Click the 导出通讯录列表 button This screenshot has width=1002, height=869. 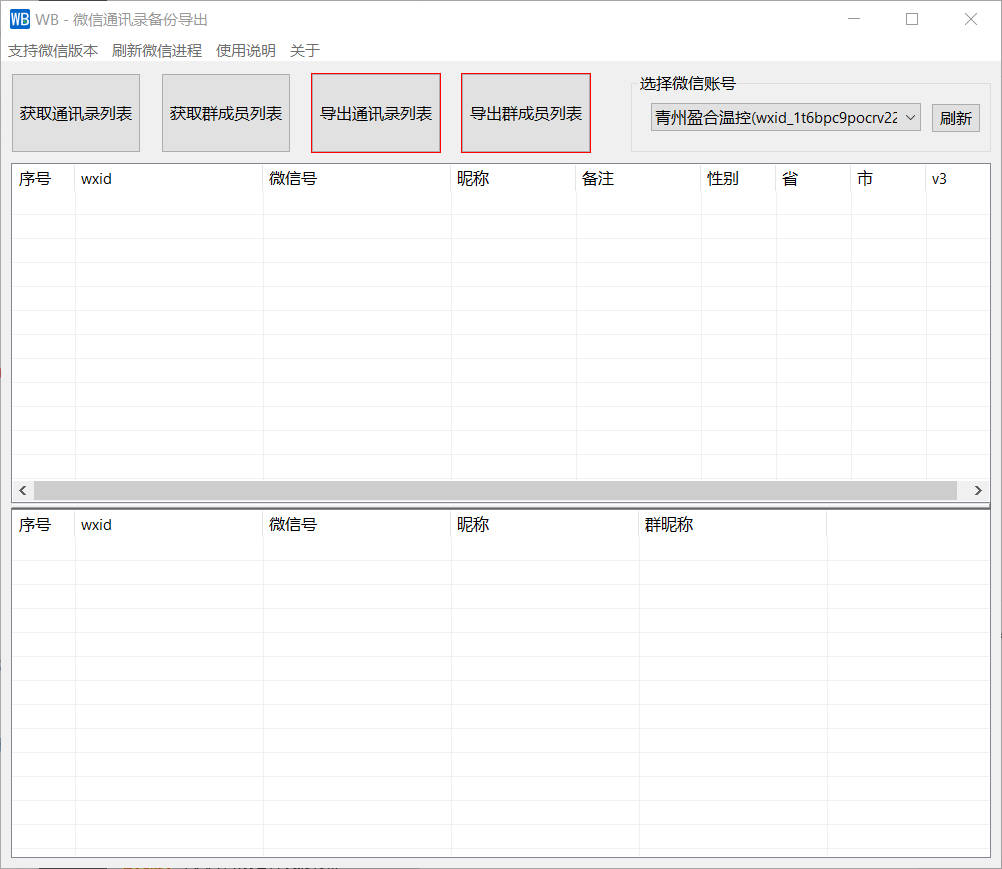(x=376, y=113)
